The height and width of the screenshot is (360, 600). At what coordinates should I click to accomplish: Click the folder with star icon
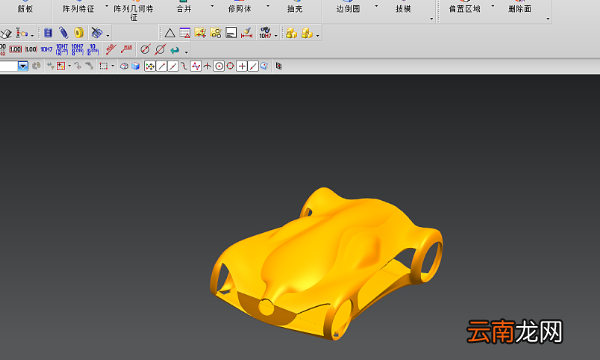pos(200,33)
